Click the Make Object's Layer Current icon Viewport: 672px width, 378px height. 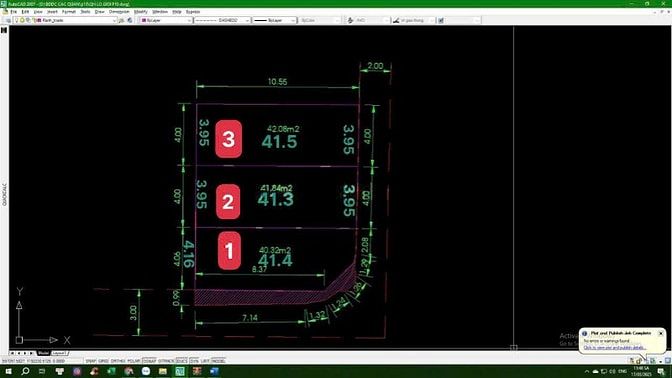click(x=121, y=20)
